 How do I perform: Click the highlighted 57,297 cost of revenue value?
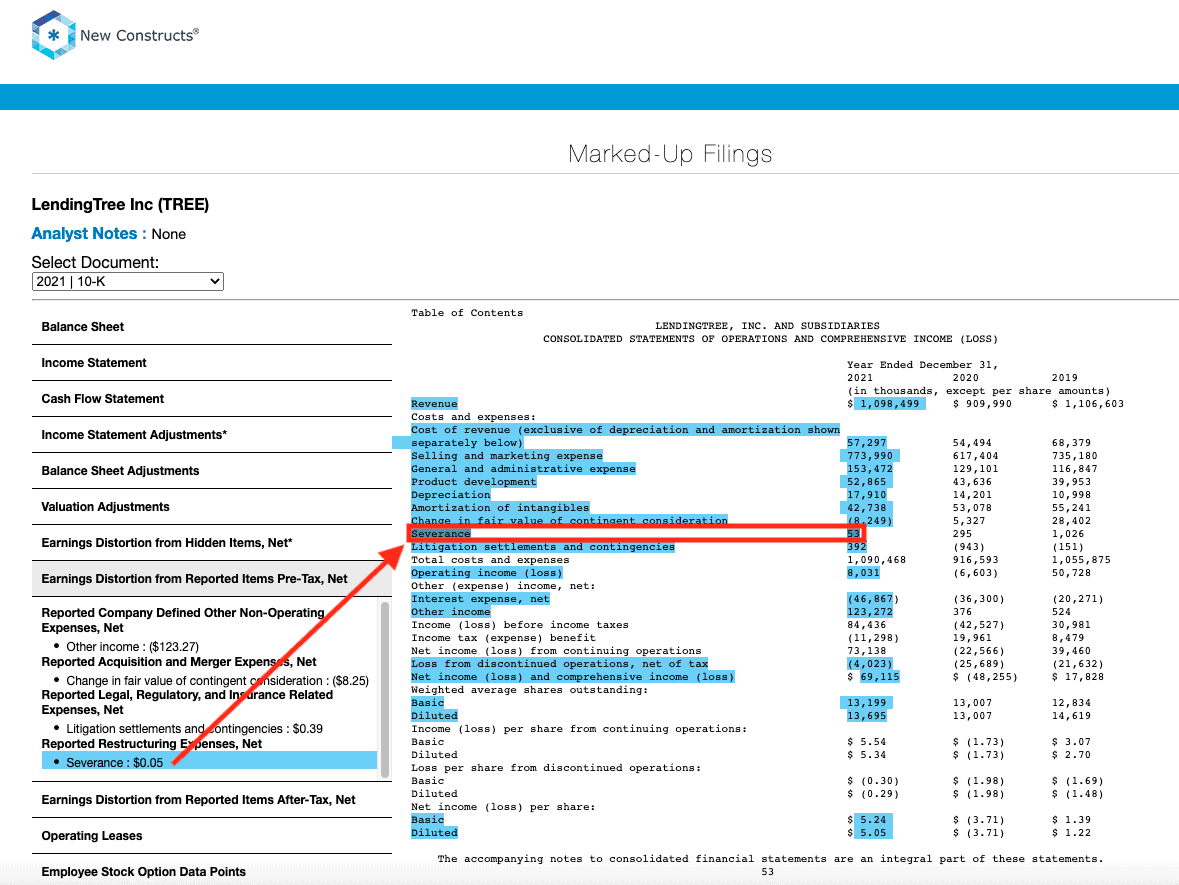click(866, 443)
